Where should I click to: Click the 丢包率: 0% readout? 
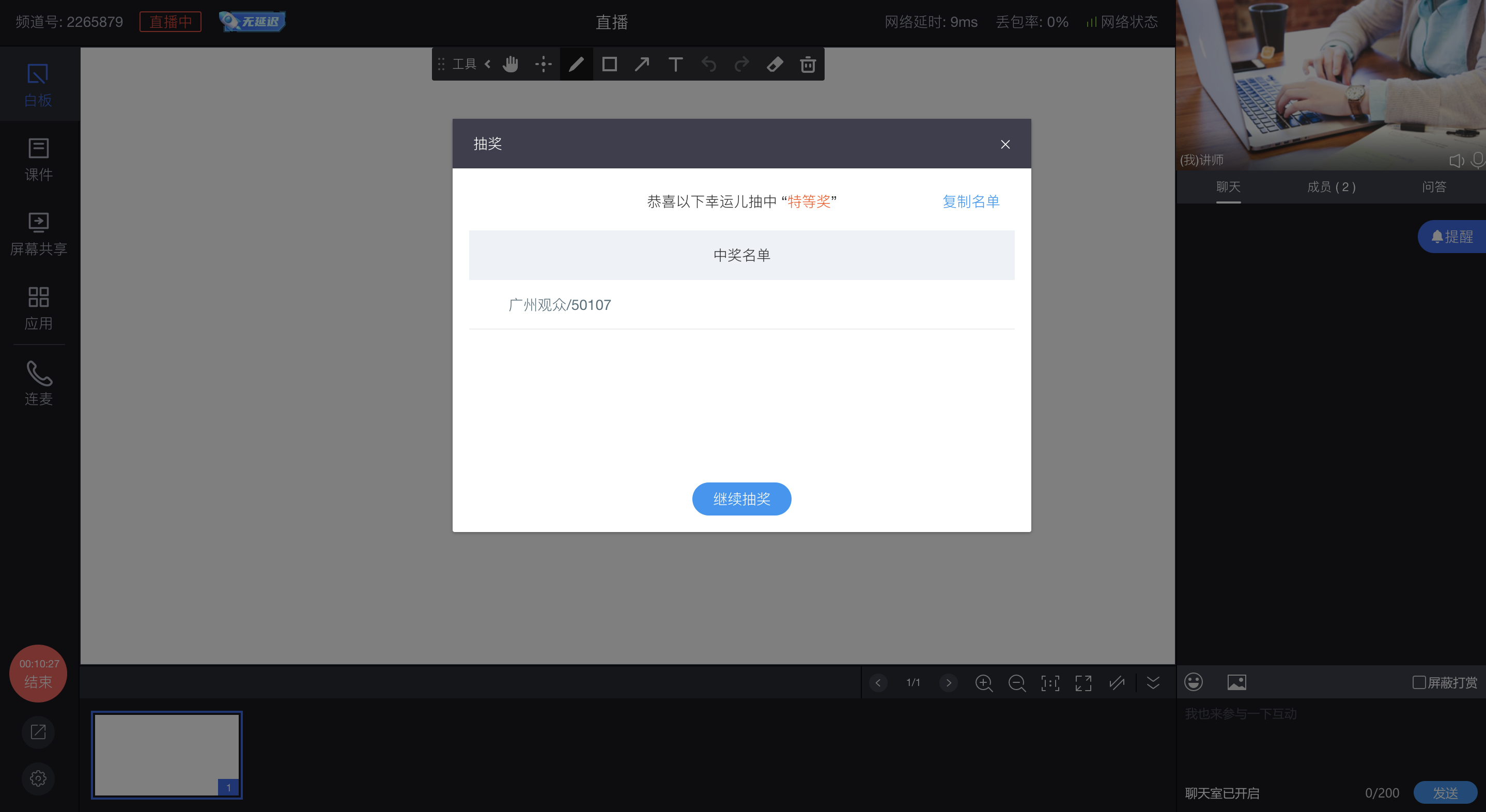(x=1031, y=22)
